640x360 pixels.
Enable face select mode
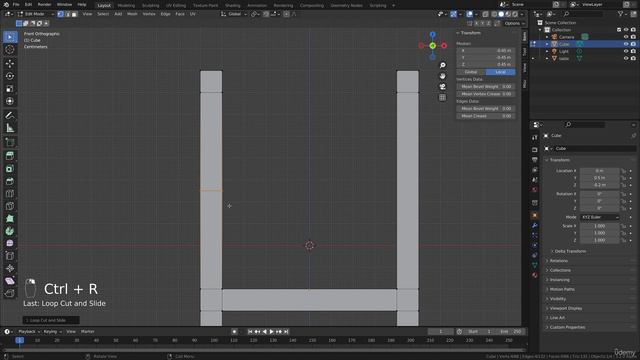tap(74, 14)
